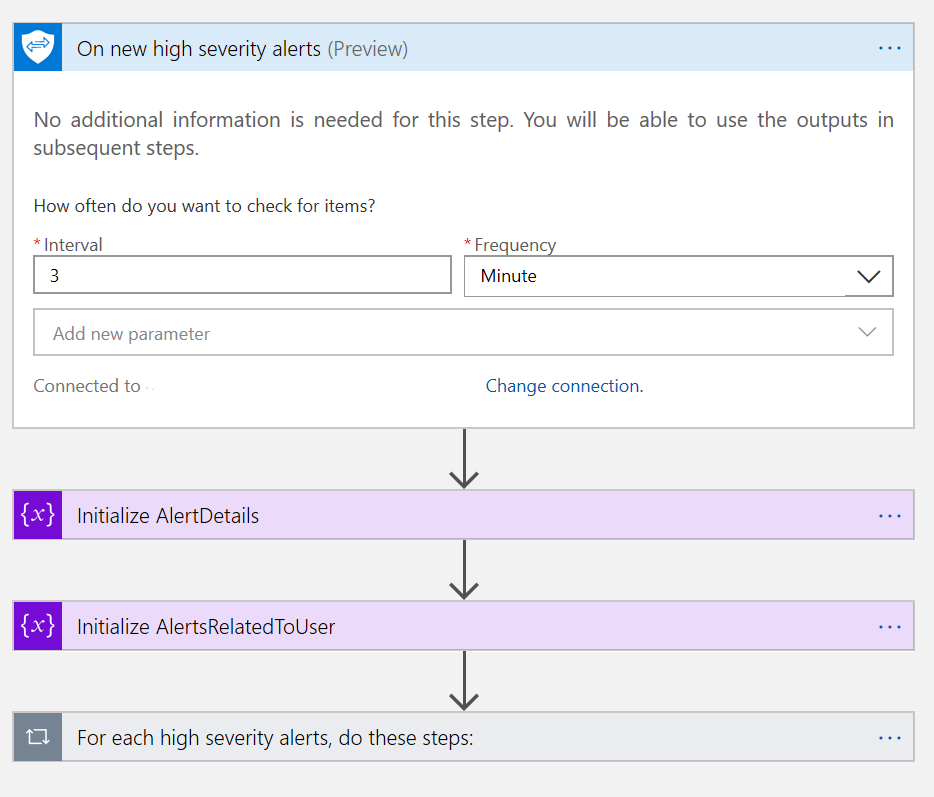934x797 pixels.
Task: Click the Frequency dropdown chevron arrow
Action: [x=868, y=277]
